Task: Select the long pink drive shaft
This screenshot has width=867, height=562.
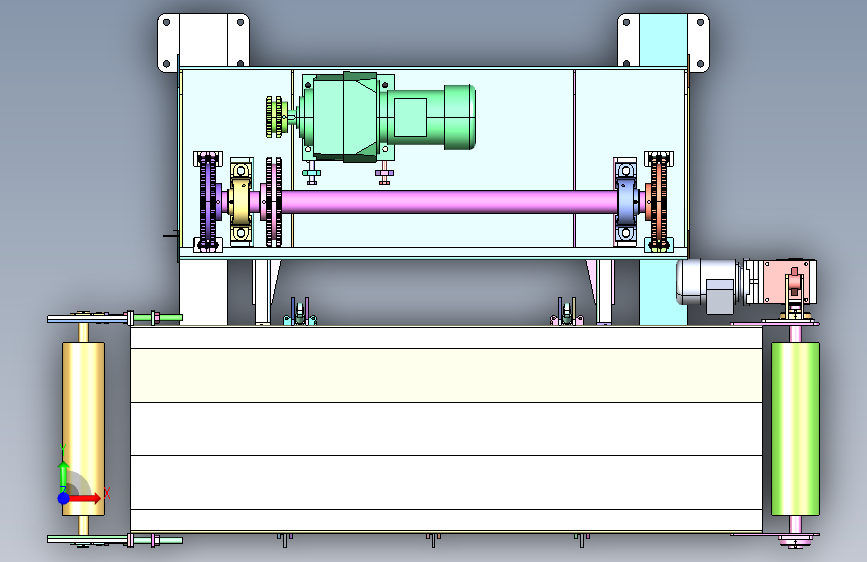Action: click(x=448, y=201)
